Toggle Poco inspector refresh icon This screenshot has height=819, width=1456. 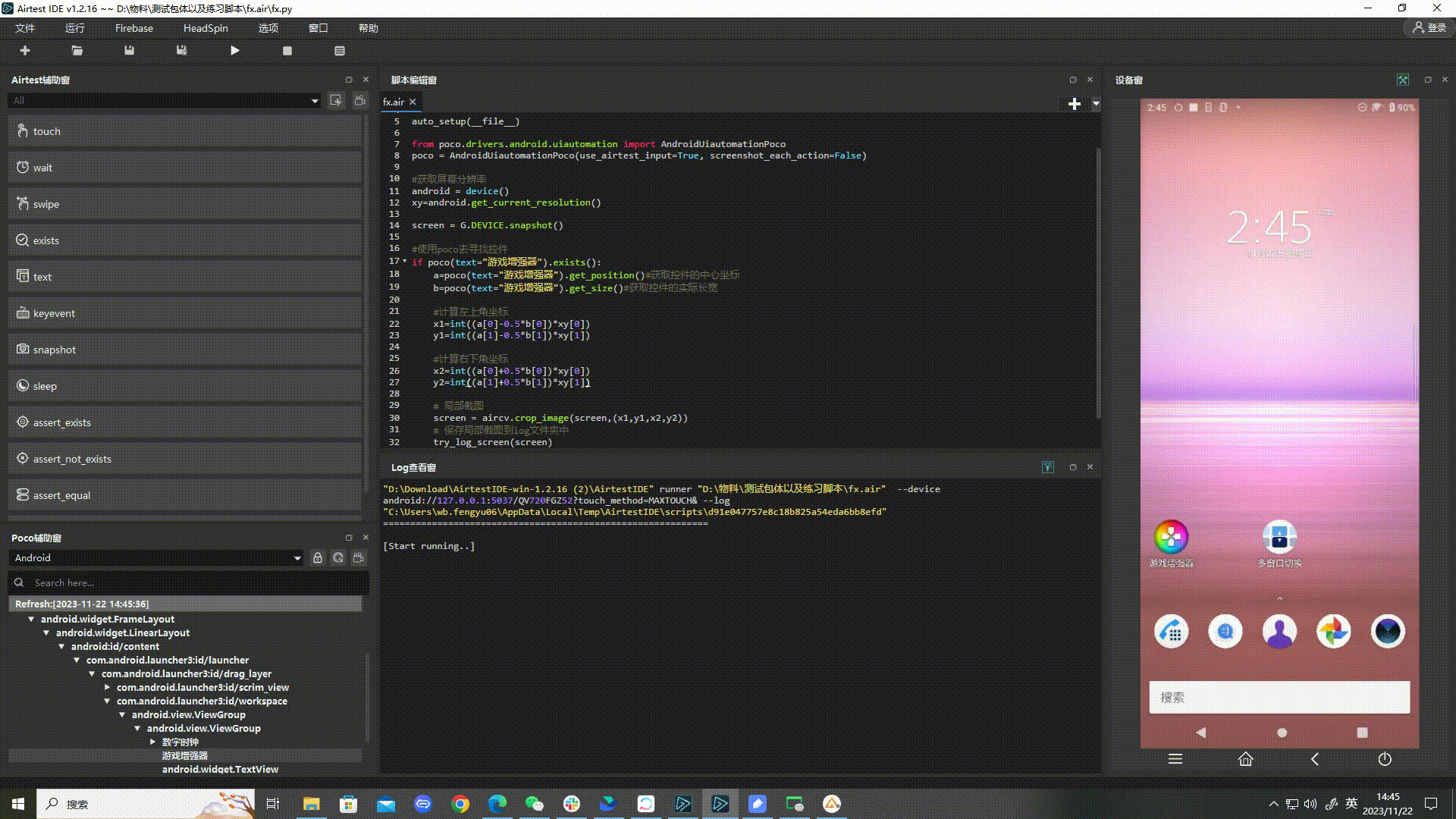coord(338,558)
